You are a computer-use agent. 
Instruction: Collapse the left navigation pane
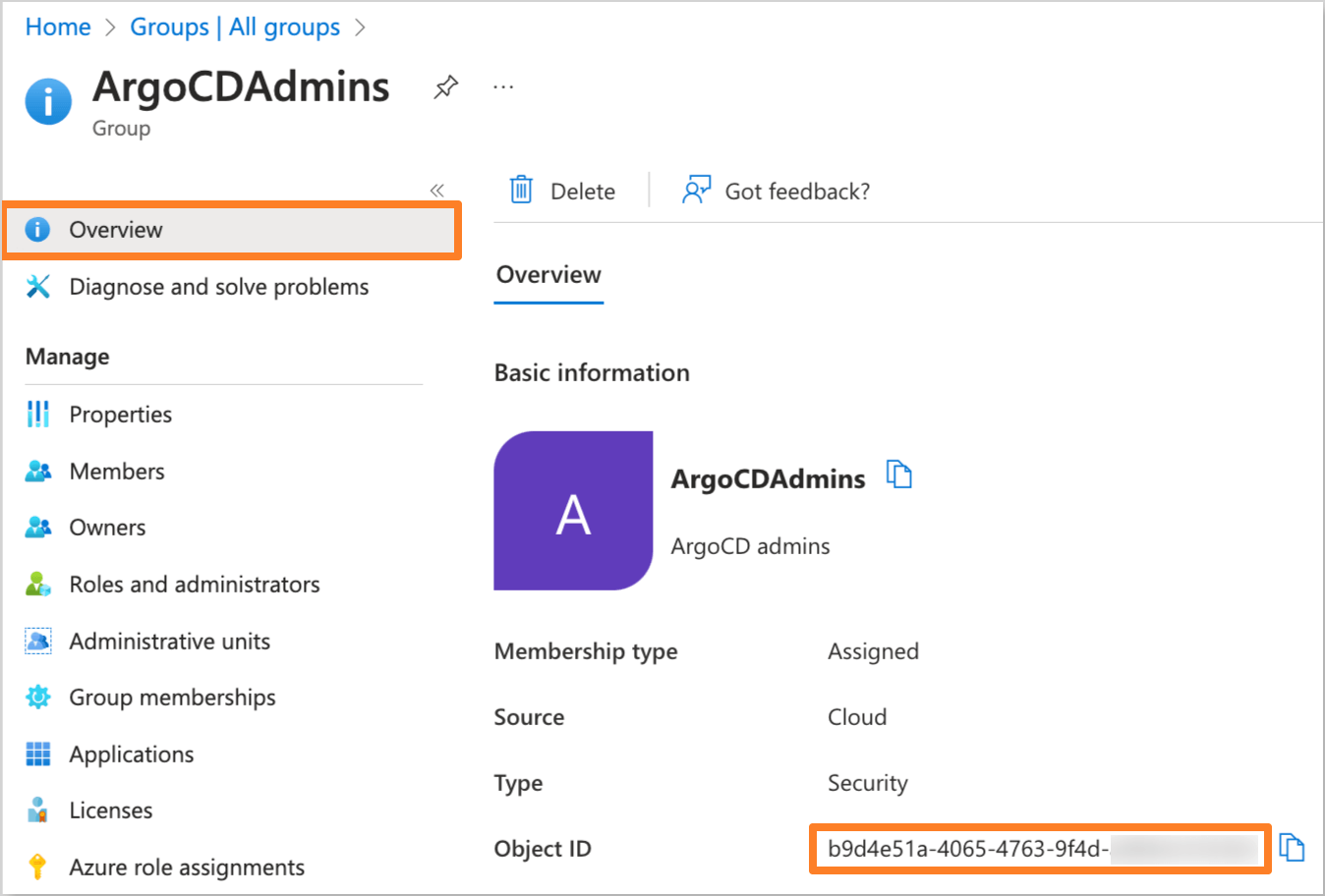(436, 190)
